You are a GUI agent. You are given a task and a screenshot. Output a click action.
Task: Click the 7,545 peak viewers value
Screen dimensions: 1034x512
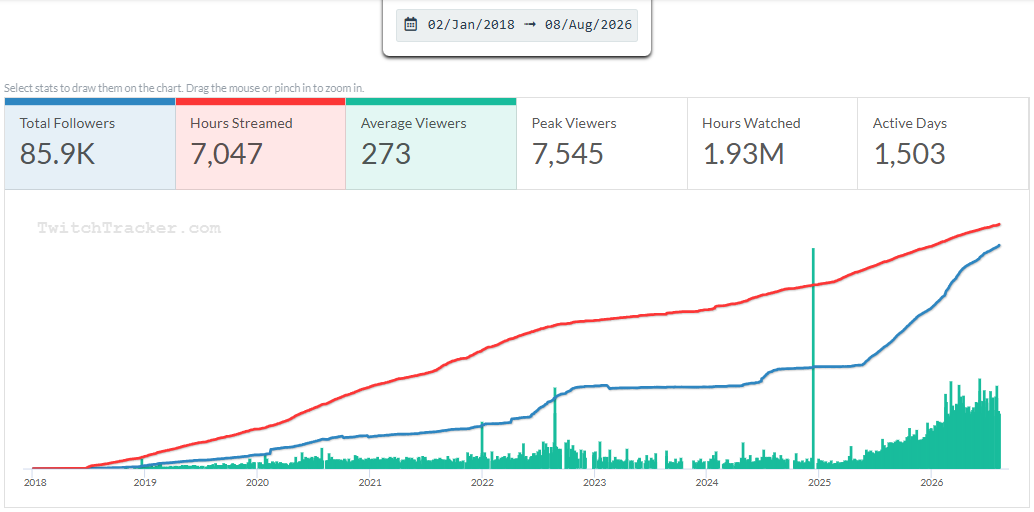[x=567, y=154]
